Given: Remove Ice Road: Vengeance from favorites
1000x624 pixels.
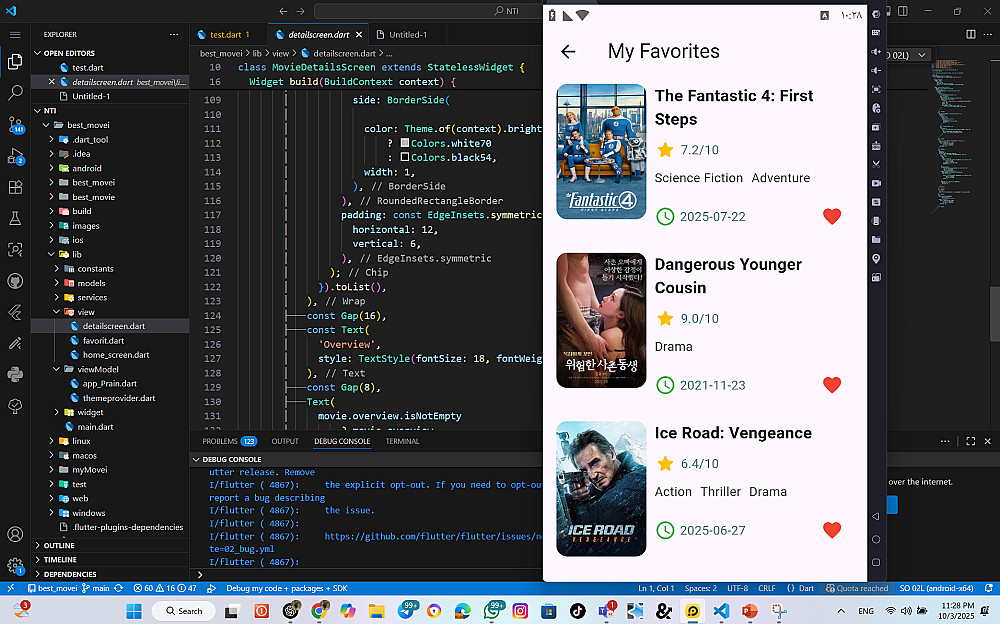Looking at the screenshot, I should click(x=832, y=530).
